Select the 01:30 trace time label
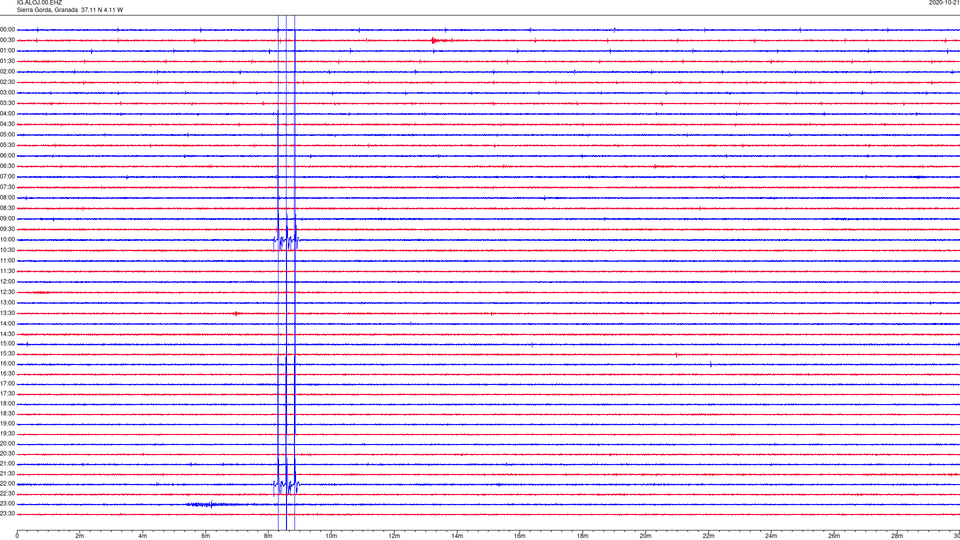The image size is (960, 540). pos(8,61)
